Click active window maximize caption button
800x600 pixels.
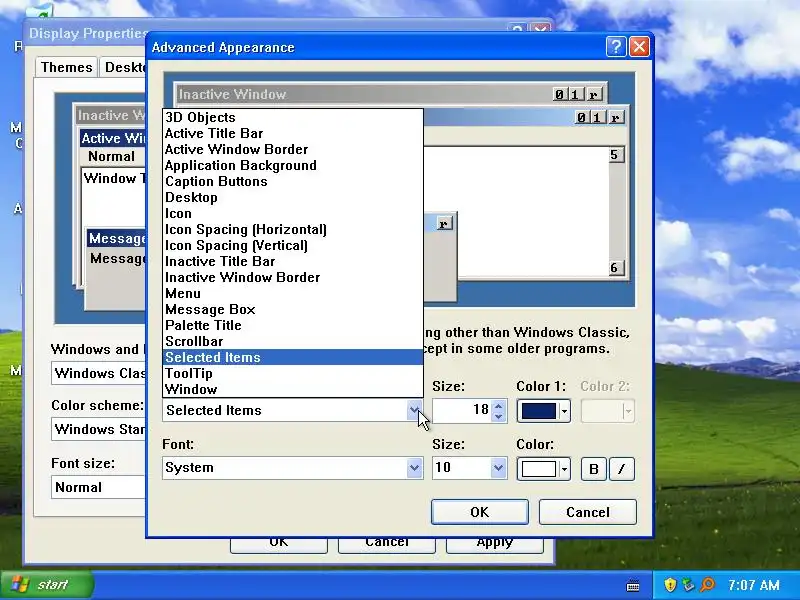[597, 117]
